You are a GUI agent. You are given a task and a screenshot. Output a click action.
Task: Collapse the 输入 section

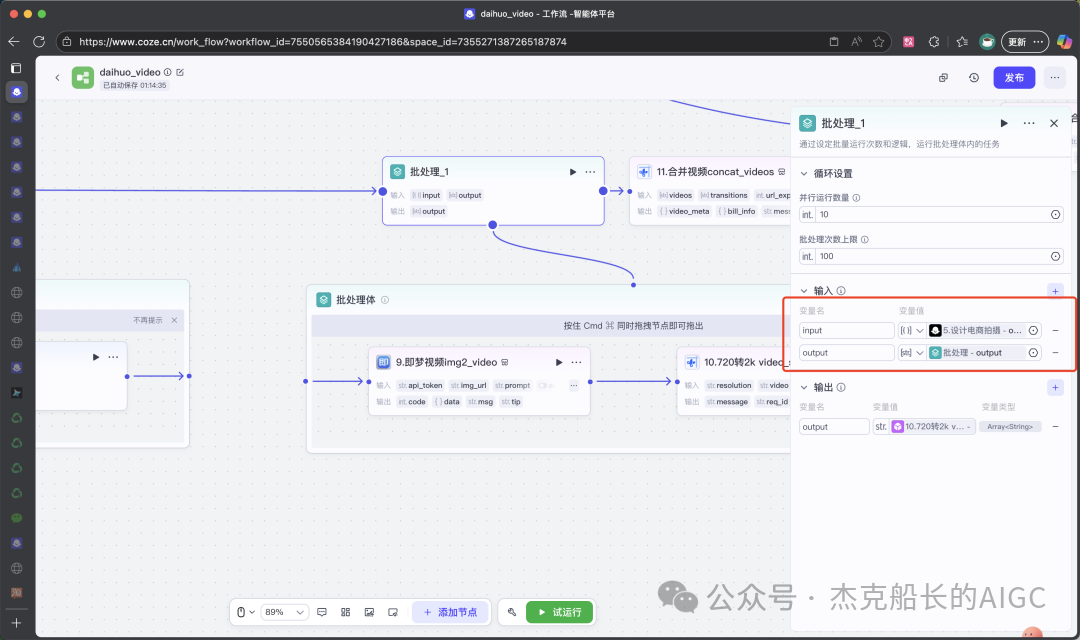coord(804,291)
